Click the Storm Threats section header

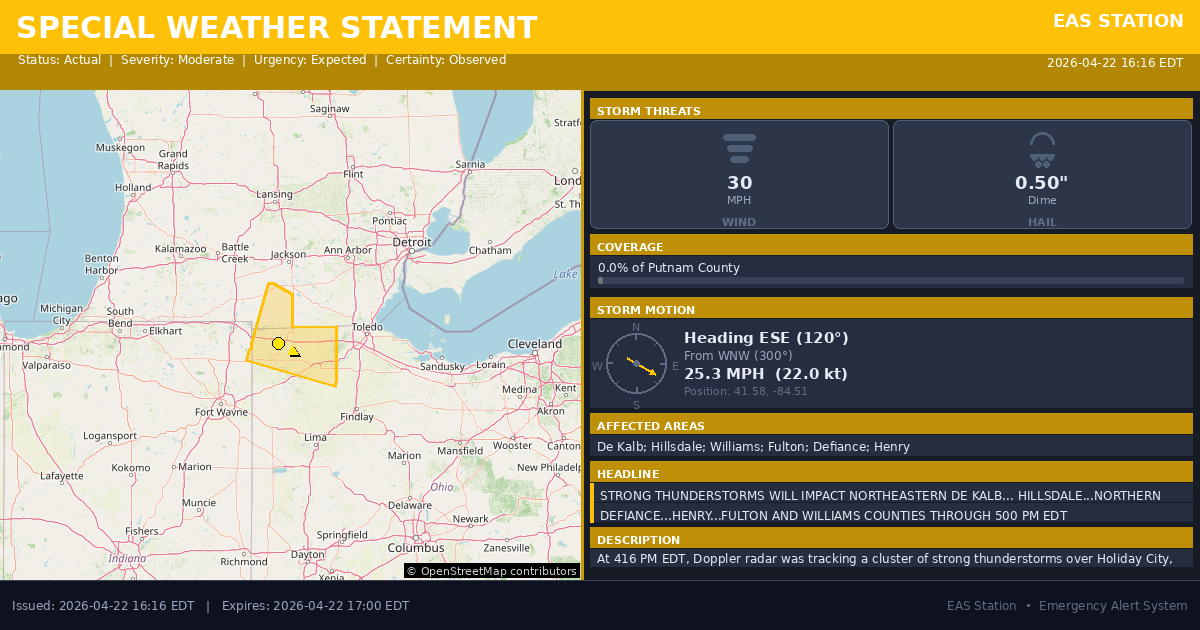click(x=891, y=110)
